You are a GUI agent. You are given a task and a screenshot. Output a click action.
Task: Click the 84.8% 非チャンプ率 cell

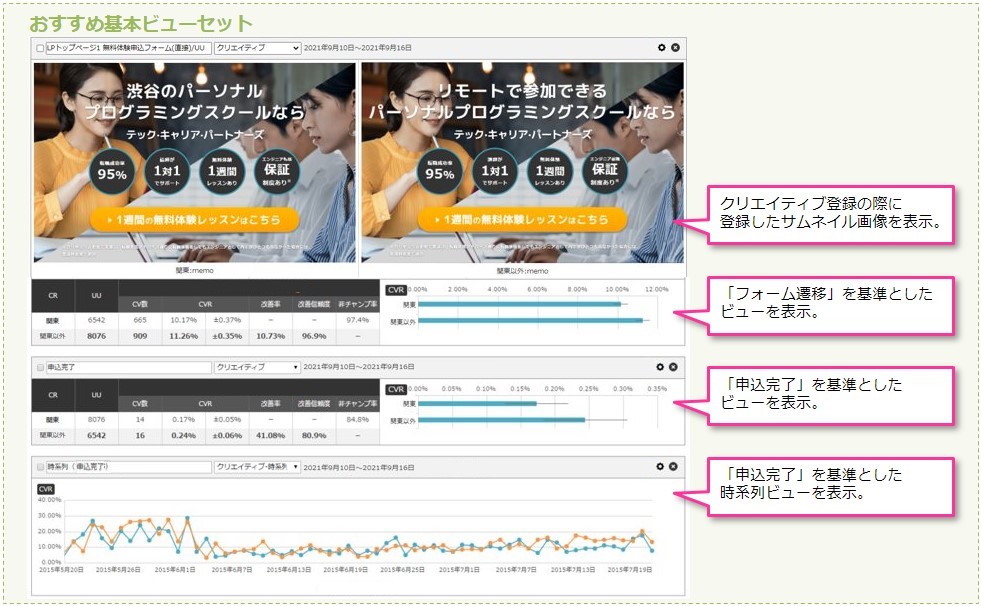(357, 420)
